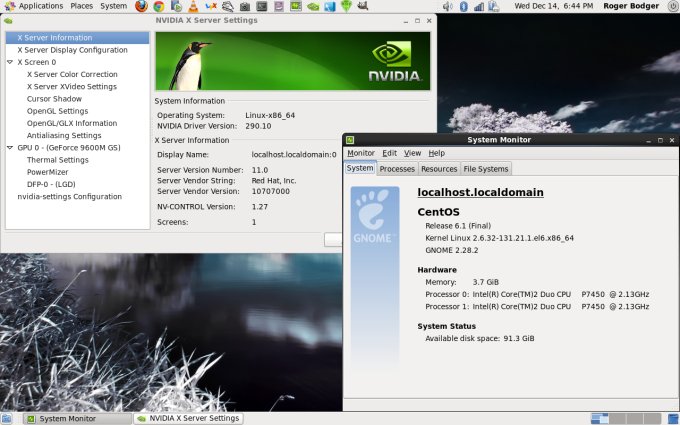Open the purple Emacs launcher icon
Screen dimensions: 680x425
[279, 6]
